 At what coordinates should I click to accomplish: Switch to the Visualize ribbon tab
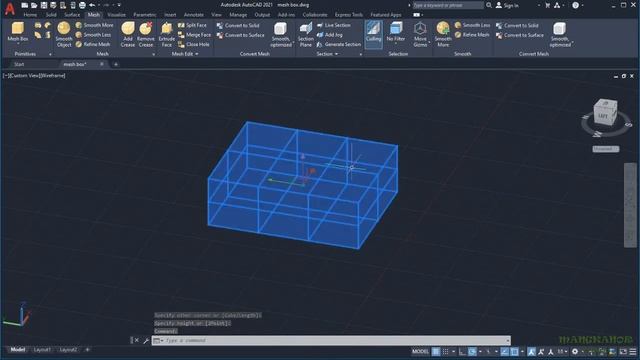click(x=116, y=15)
